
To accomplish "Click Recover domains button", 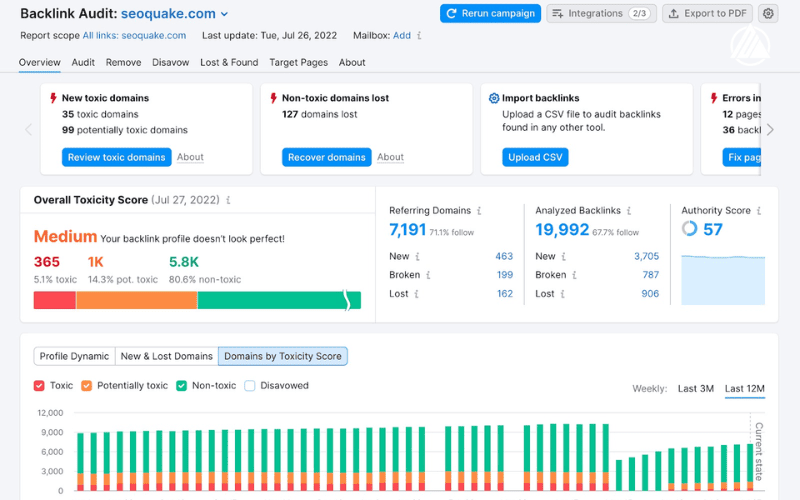I will [x=327, y=157].
